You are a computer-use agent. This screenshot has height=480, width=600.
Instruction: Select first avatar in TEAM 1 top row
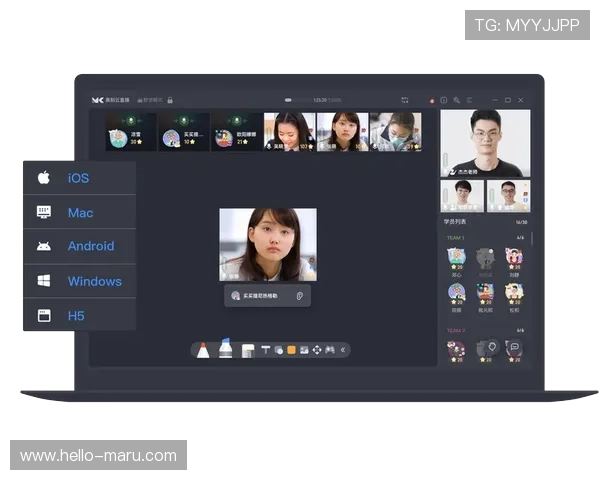pyautogui.click(x=457, y=258)
